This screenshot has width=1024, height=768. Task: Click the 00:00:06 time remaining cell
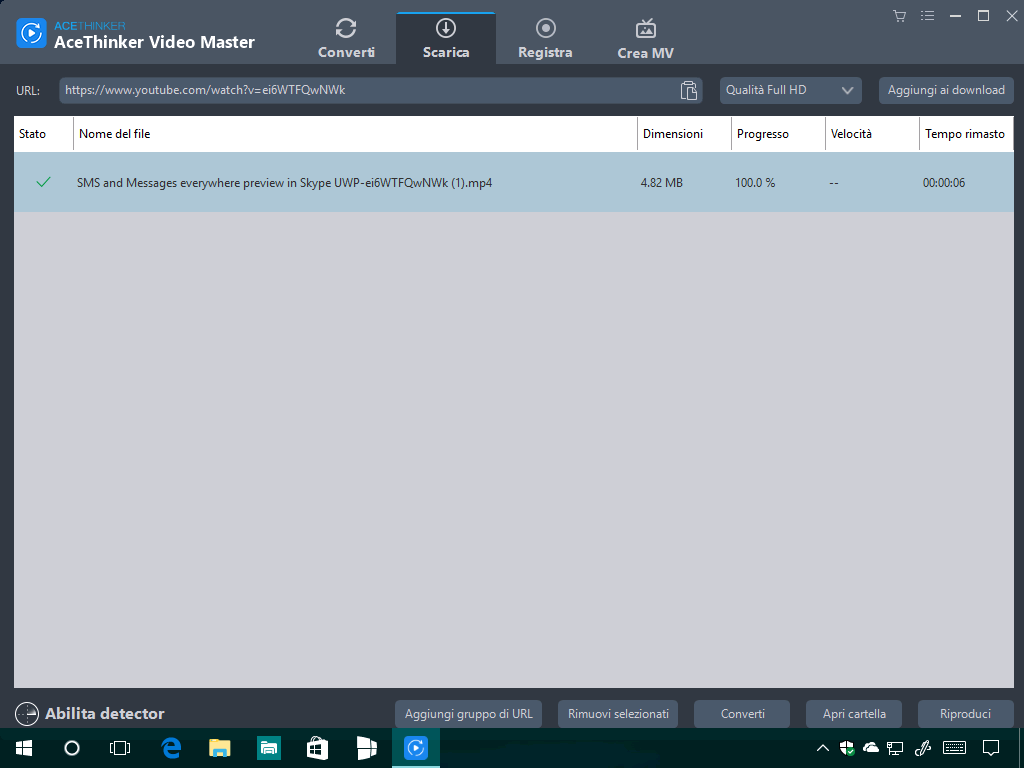tap(944, 183)
